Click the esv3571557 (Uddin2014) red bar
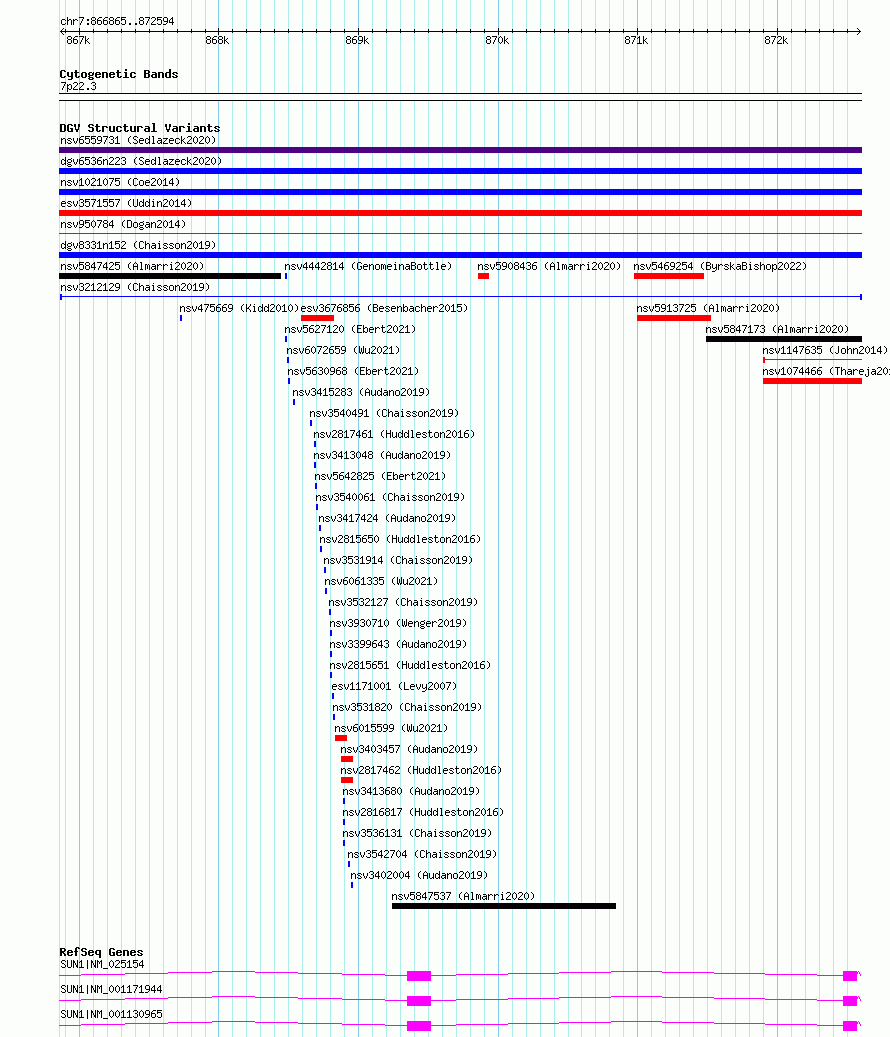 point(460,213)
